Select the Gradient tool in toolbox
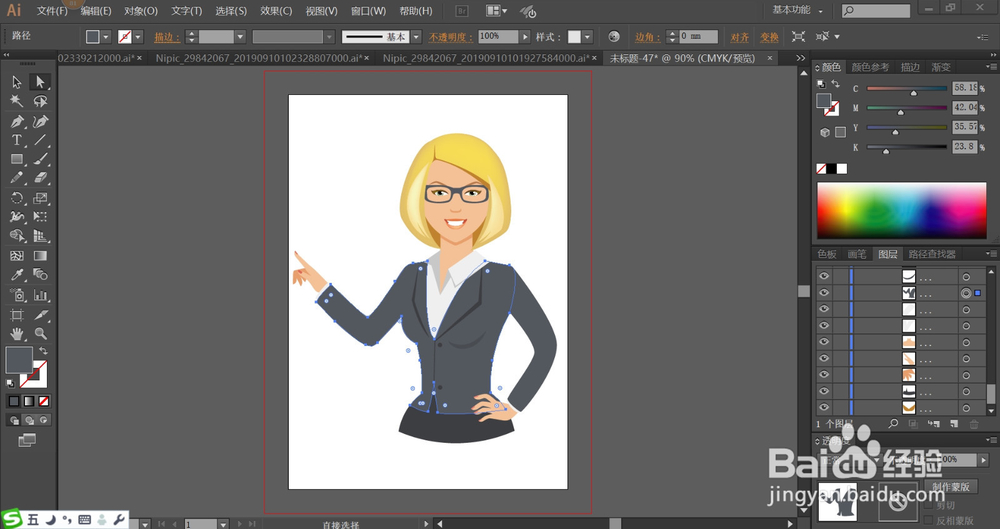 [x=40, y=256]
